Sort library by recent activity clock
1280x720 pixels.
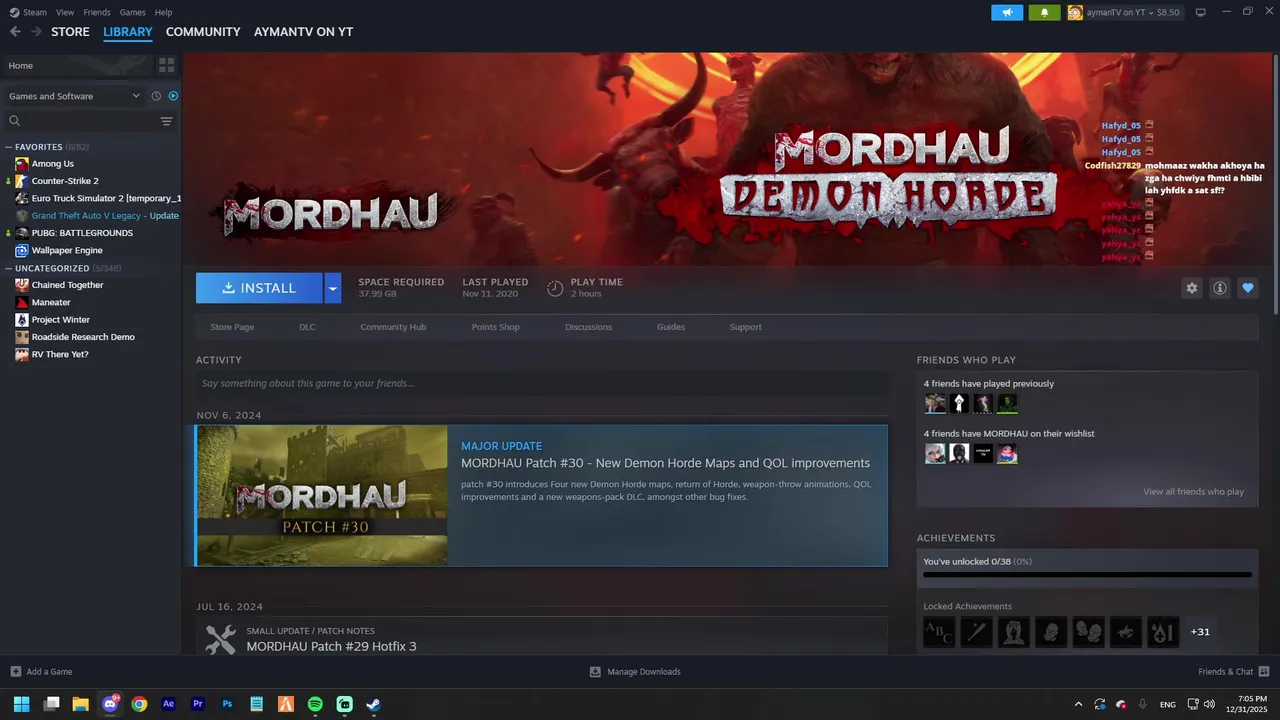pyautogui.click(x=156, y=96)
